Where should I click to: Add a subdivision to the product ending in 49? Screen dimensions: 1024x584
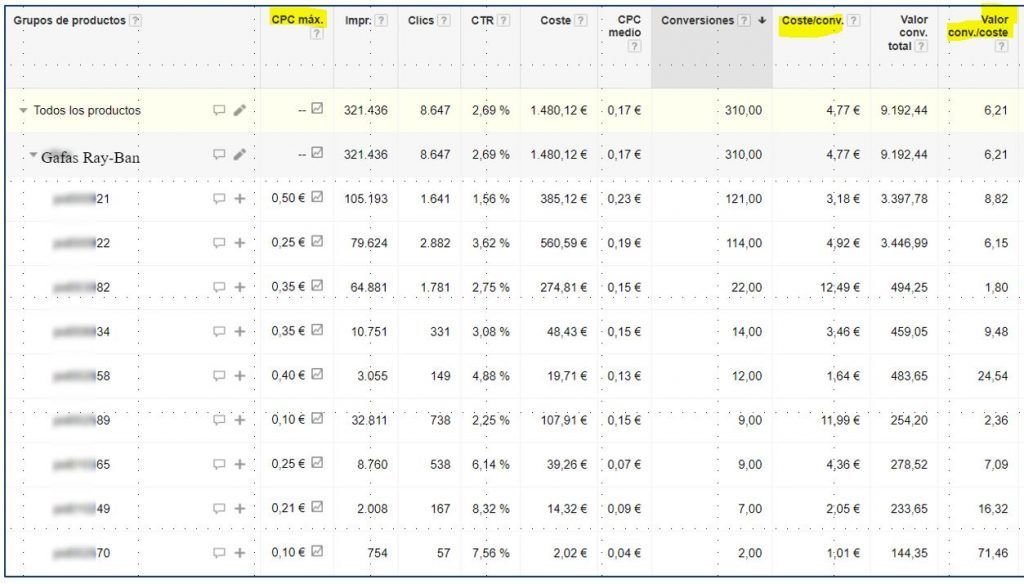[240, 509]
